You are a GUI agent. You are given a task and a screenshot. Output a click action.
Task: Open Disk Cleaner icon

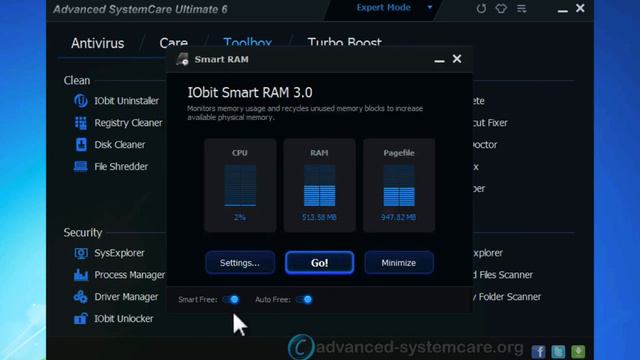point(81,144)
